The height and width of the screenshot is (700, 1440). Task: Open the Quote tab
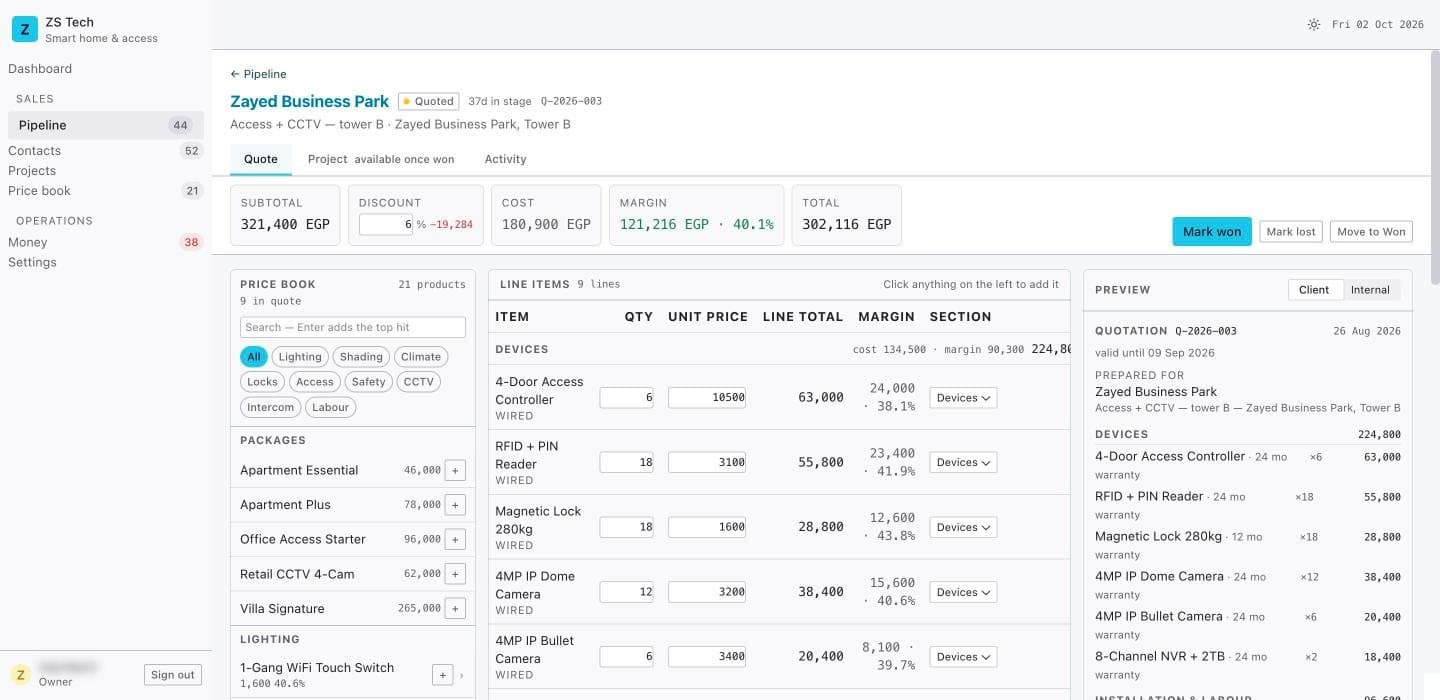tap(261, 159)
